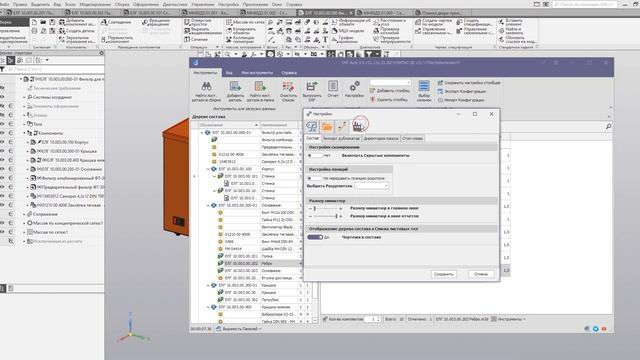
Task: Select the first settings category icon in dialog
Action: [x=312, y=127]
